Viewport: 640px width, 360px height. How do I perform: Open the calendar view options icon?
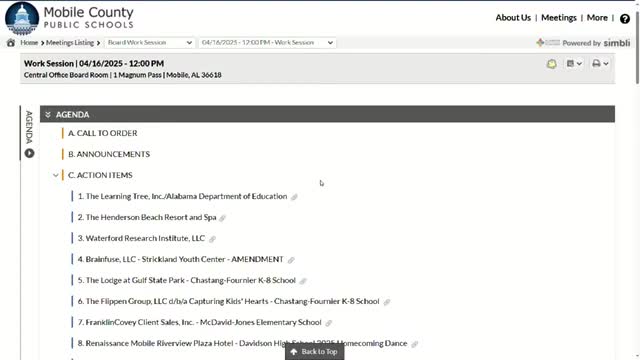tap(574, 63)
